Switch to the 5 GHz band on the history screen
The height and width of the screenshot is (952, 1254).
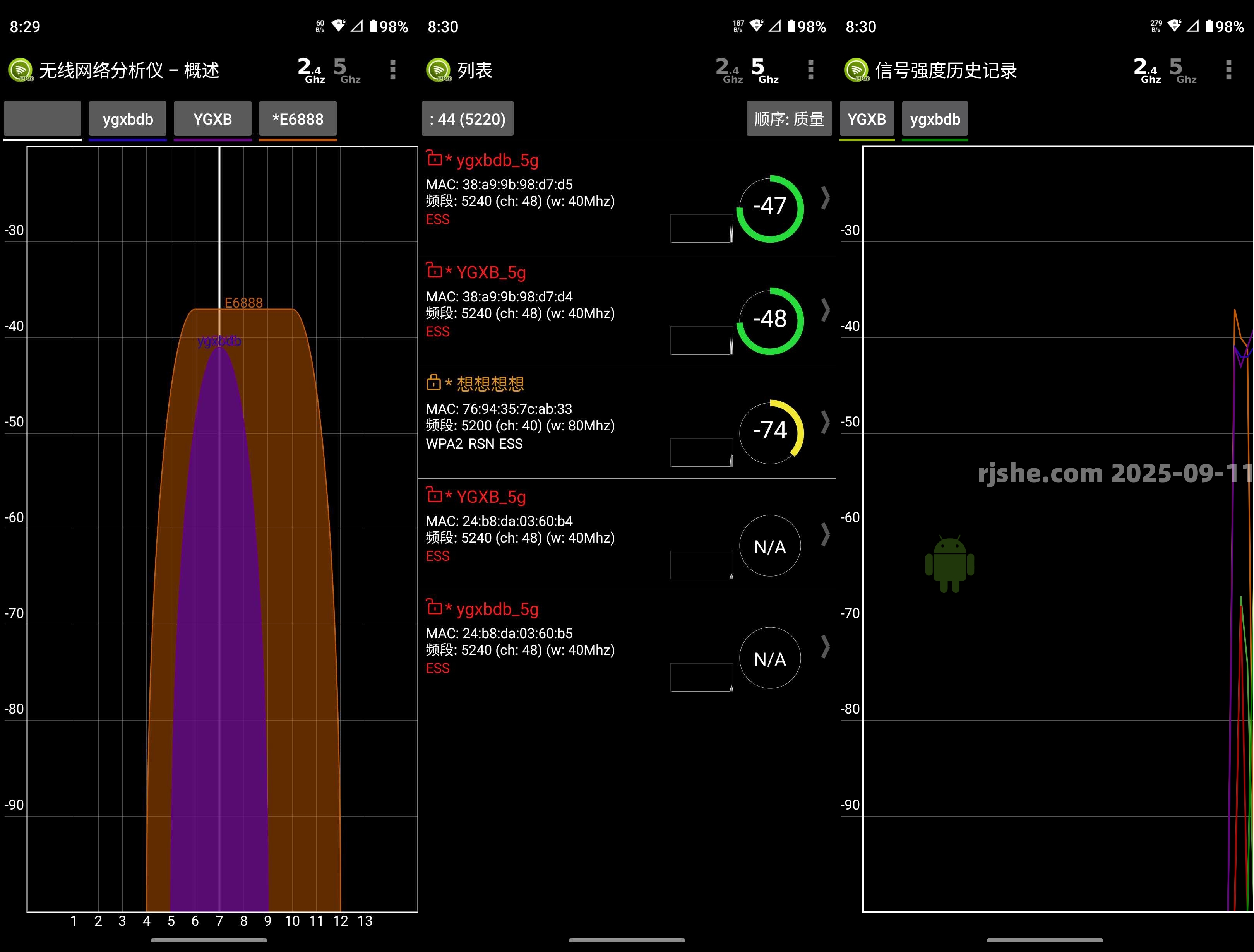point(1182,70)
